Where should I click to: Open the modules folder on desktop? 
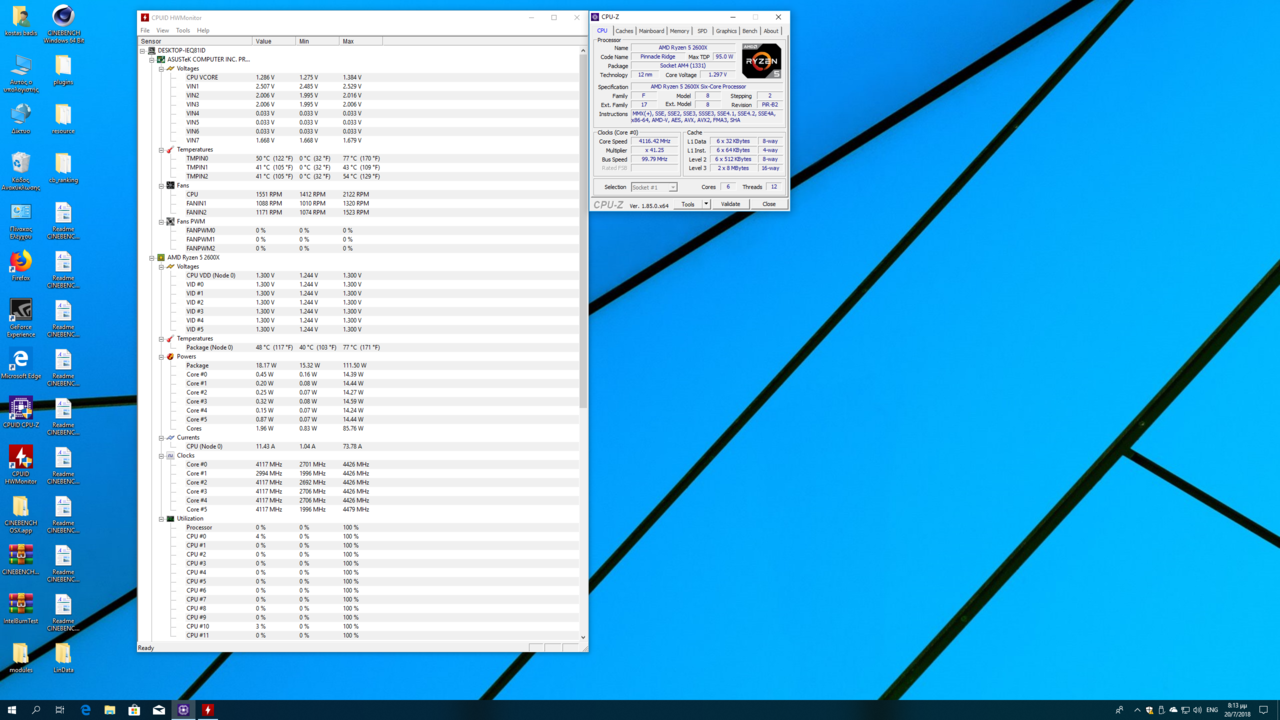tap(21, 658)
